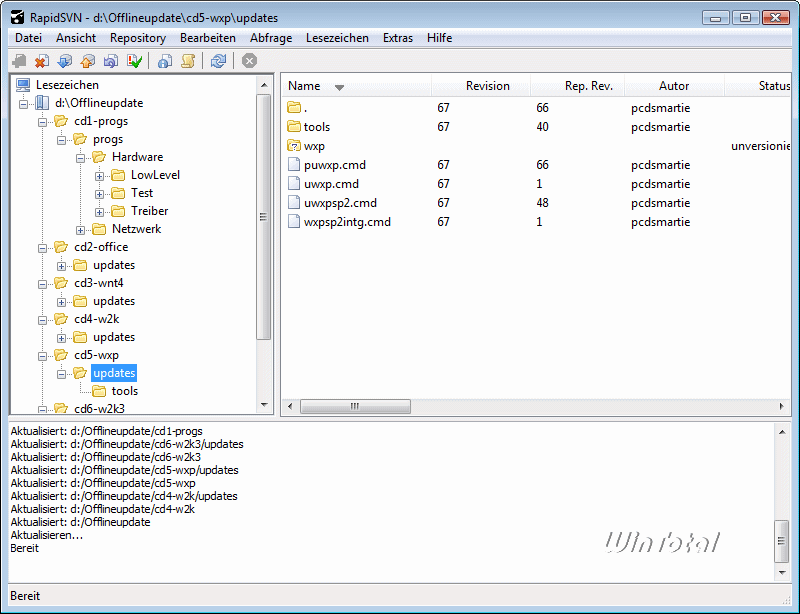Sort file list by Revision column
Viewport: 800px width, 614px height.
pyautogui.click(x=487, y=86)
